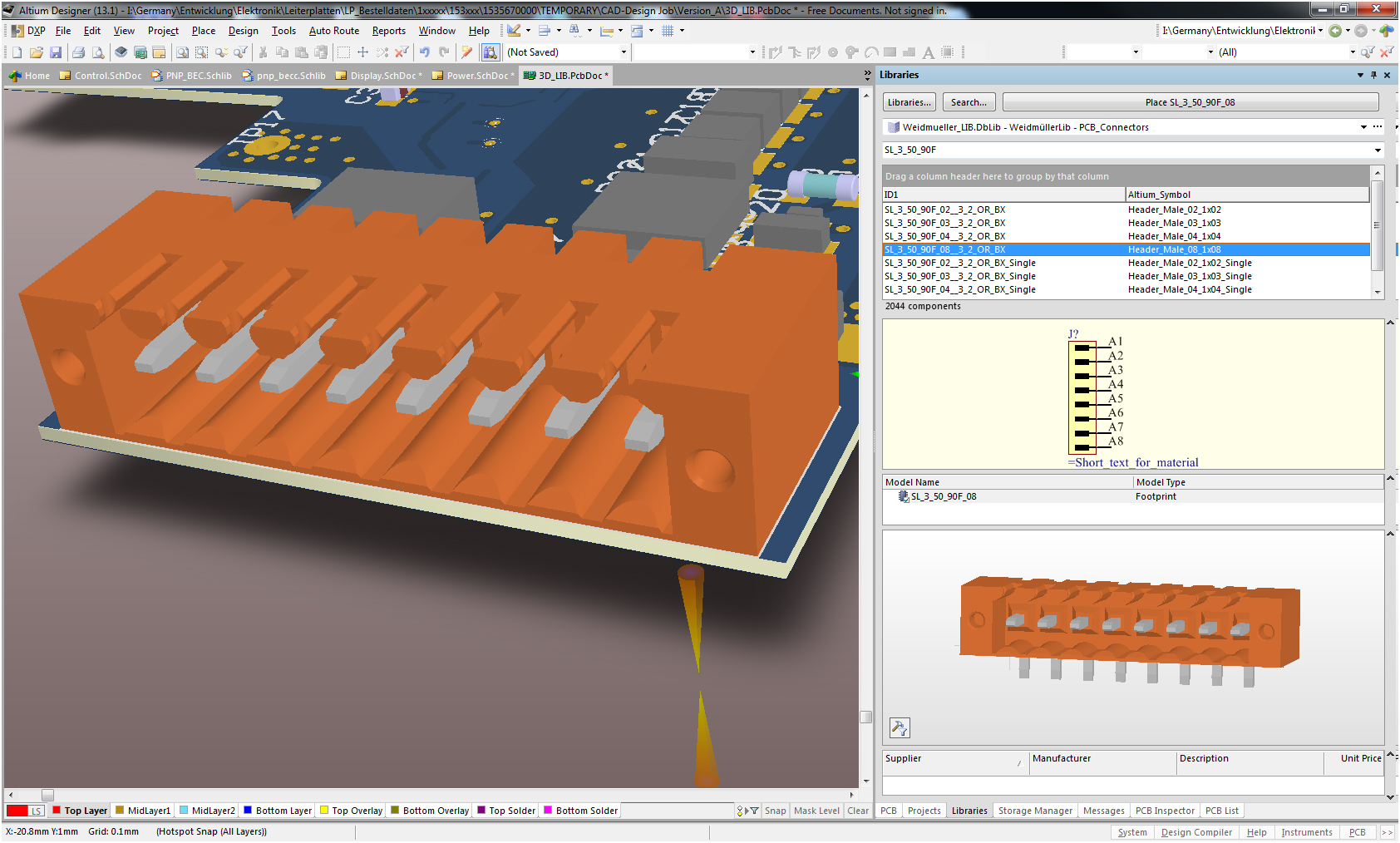The height and width of the screenshot is (843, 1400).
Task: Click the model edit icon in 3D preview
Action: pos(900,728)
